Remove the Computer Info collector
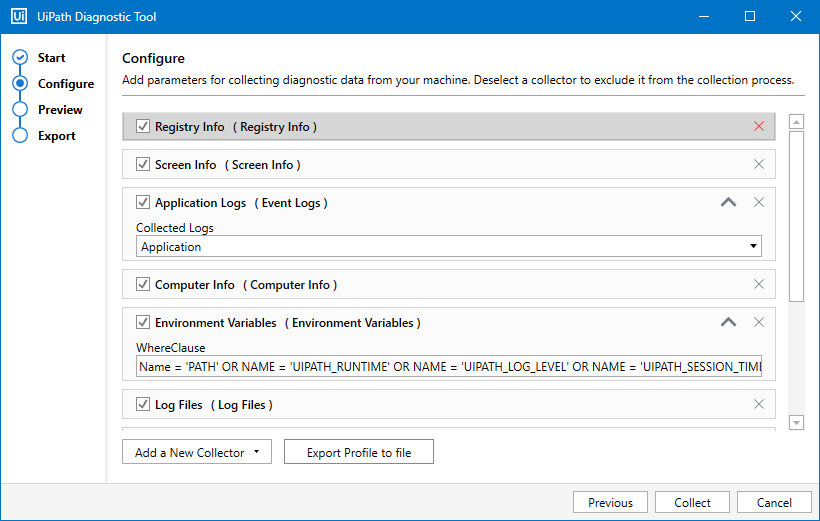The image size is (820, 521). [758, 284]
